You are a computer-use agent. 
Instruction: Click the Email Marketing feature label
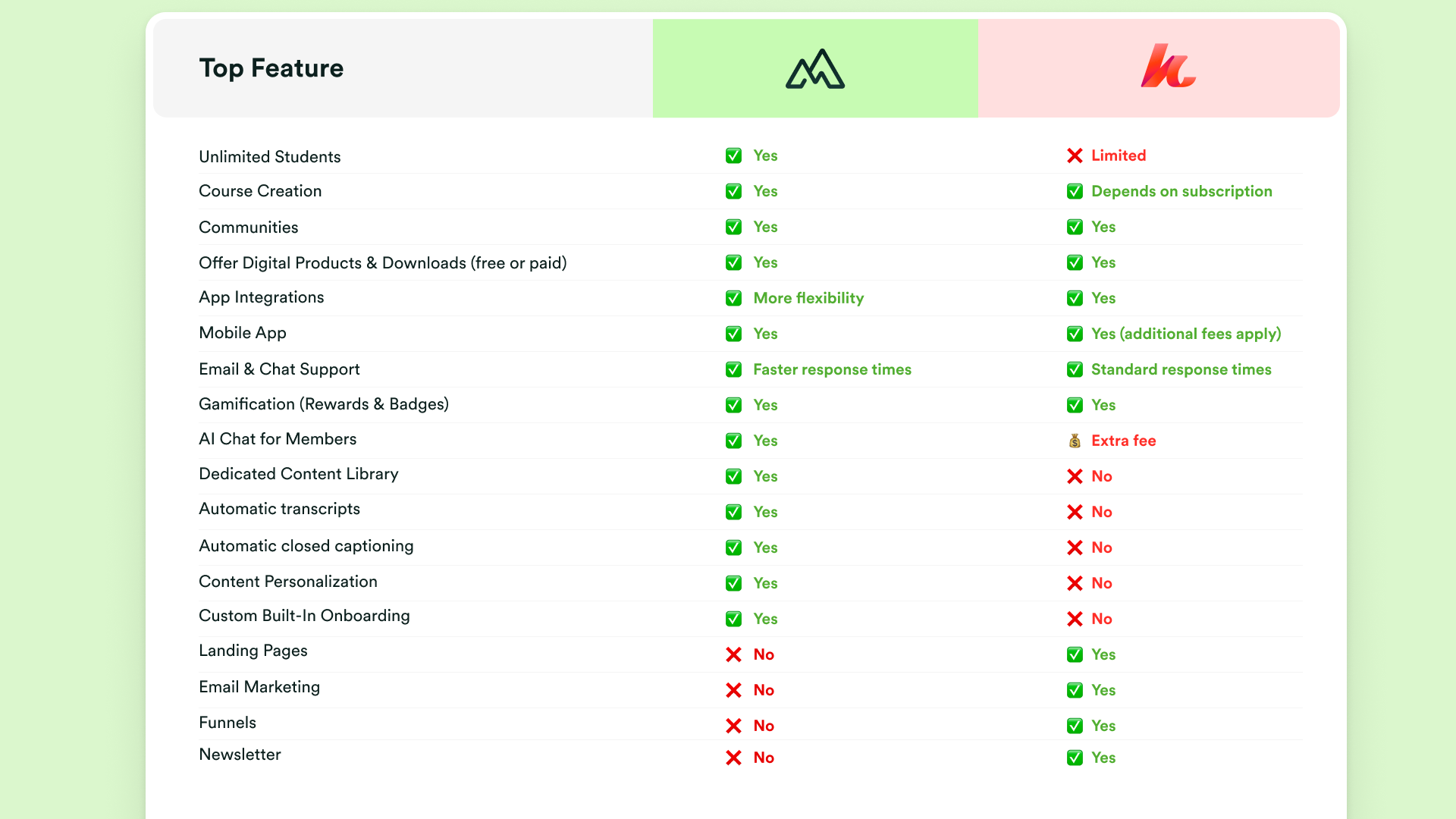pyautogui.click(x=259, y=687)
